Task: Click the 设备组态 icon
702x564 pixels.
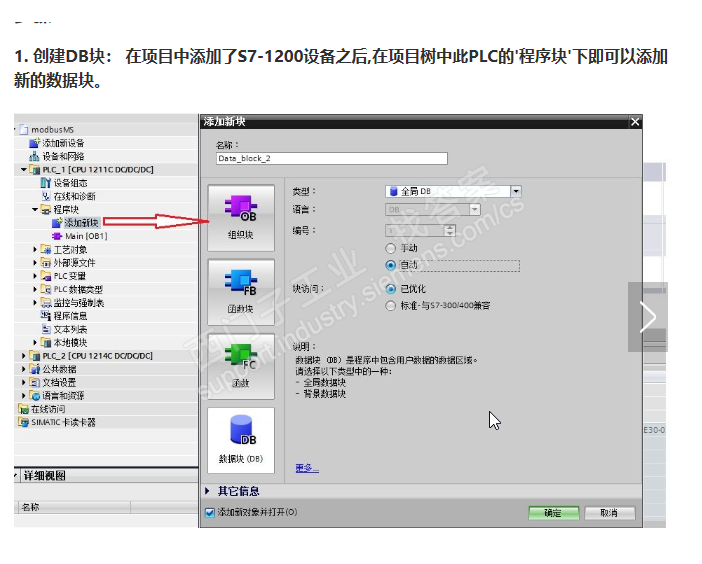Action: [x=46, y=183]
